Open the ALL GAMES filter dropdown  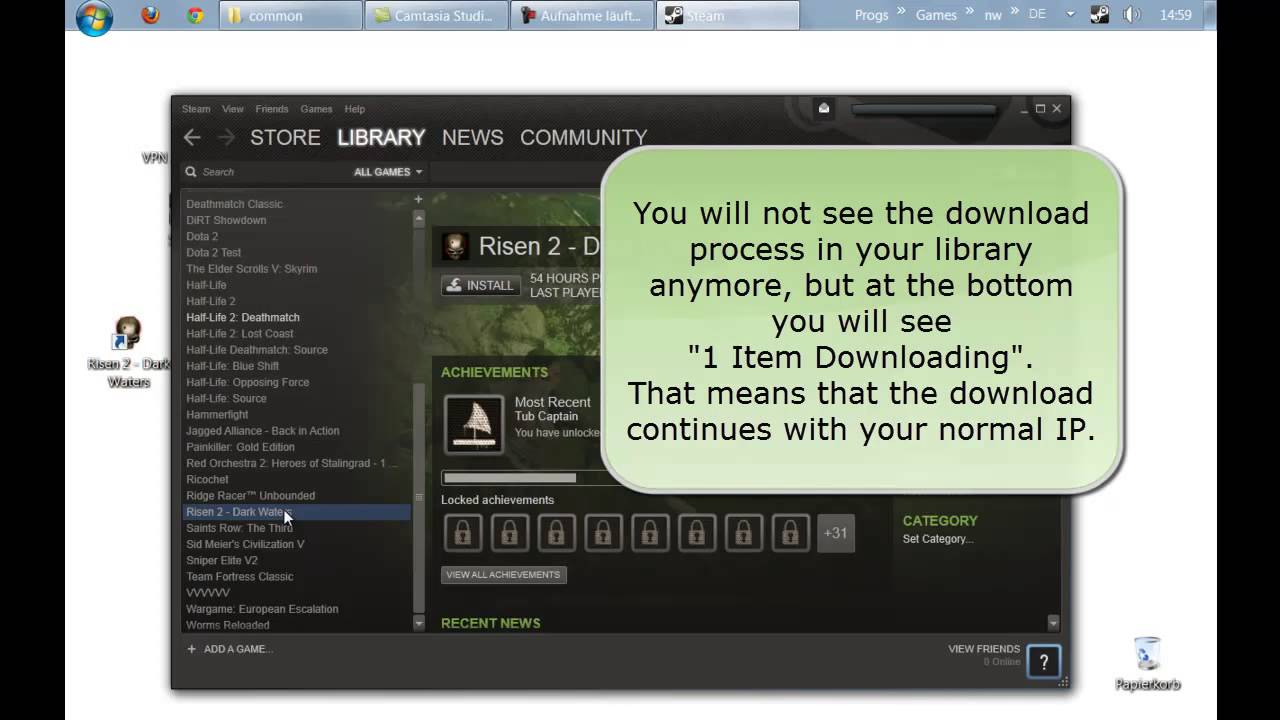pos(388,172)
